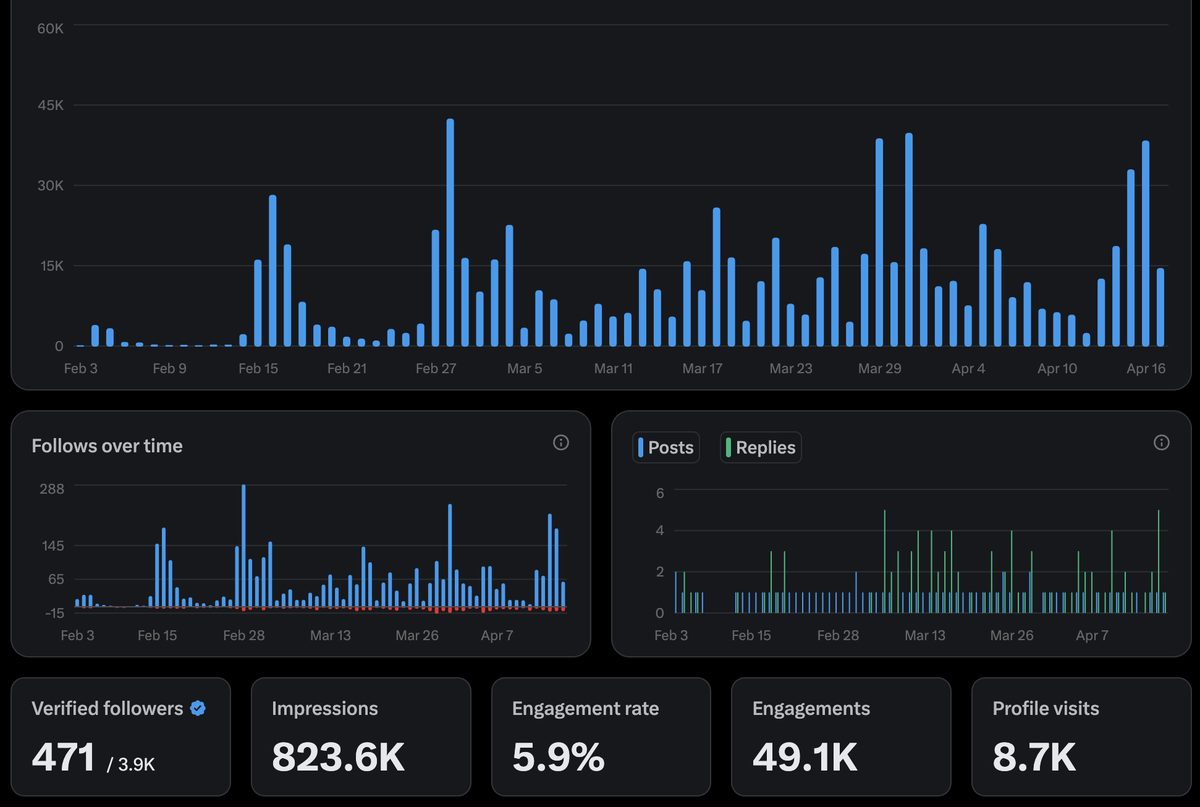1200x807 pixels.
Task: Click the 471 verified followers value
Action: [63, 757]
